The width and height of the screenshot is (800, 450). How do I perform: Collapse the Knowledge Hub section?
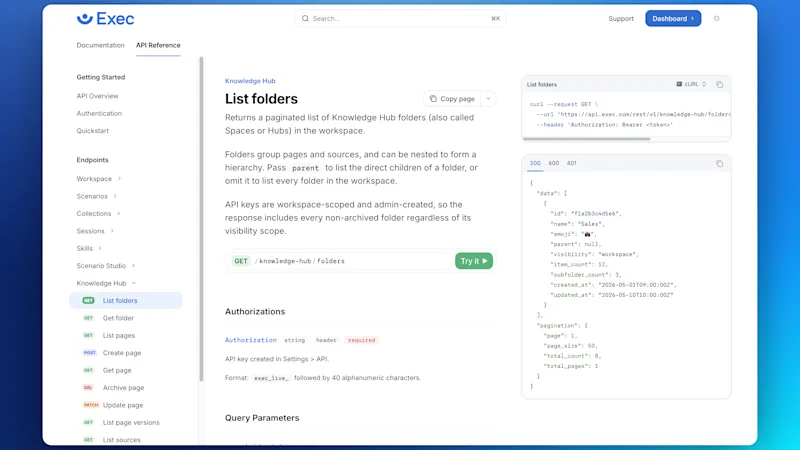[106, 283]
